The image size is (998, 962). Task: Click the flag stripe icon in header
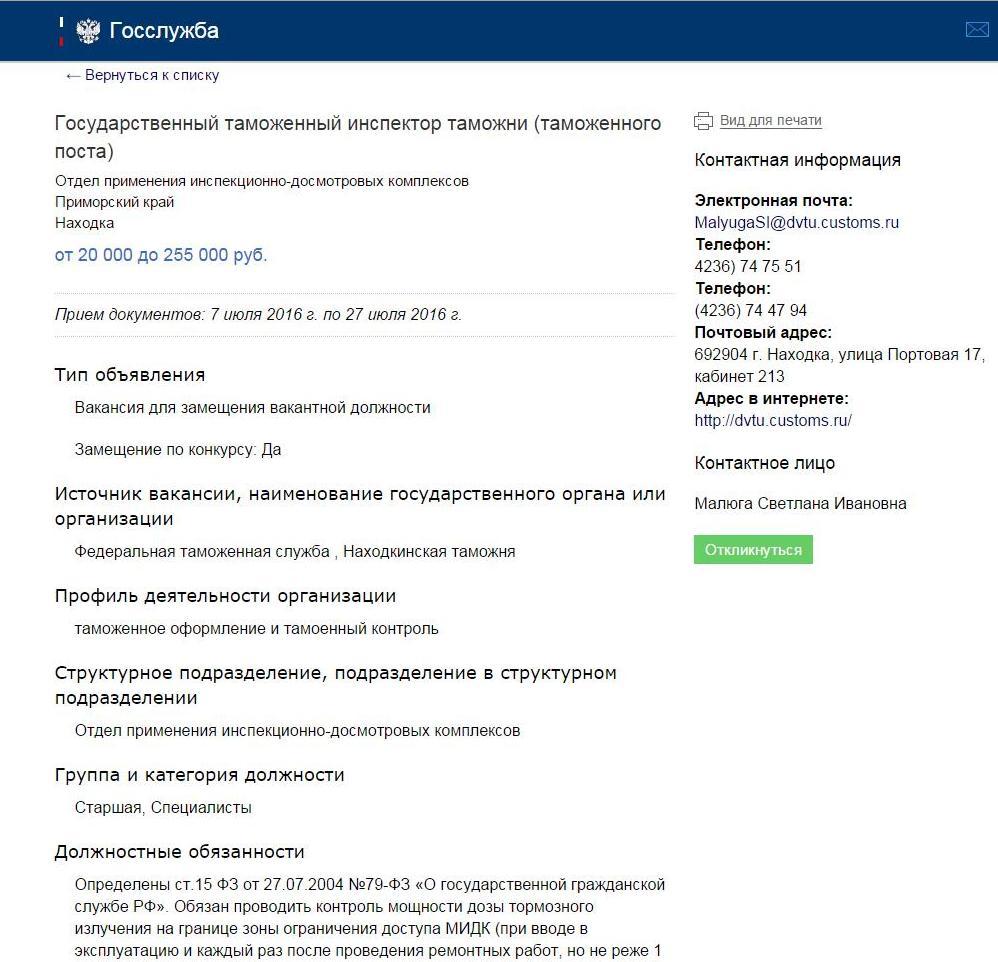62,31
